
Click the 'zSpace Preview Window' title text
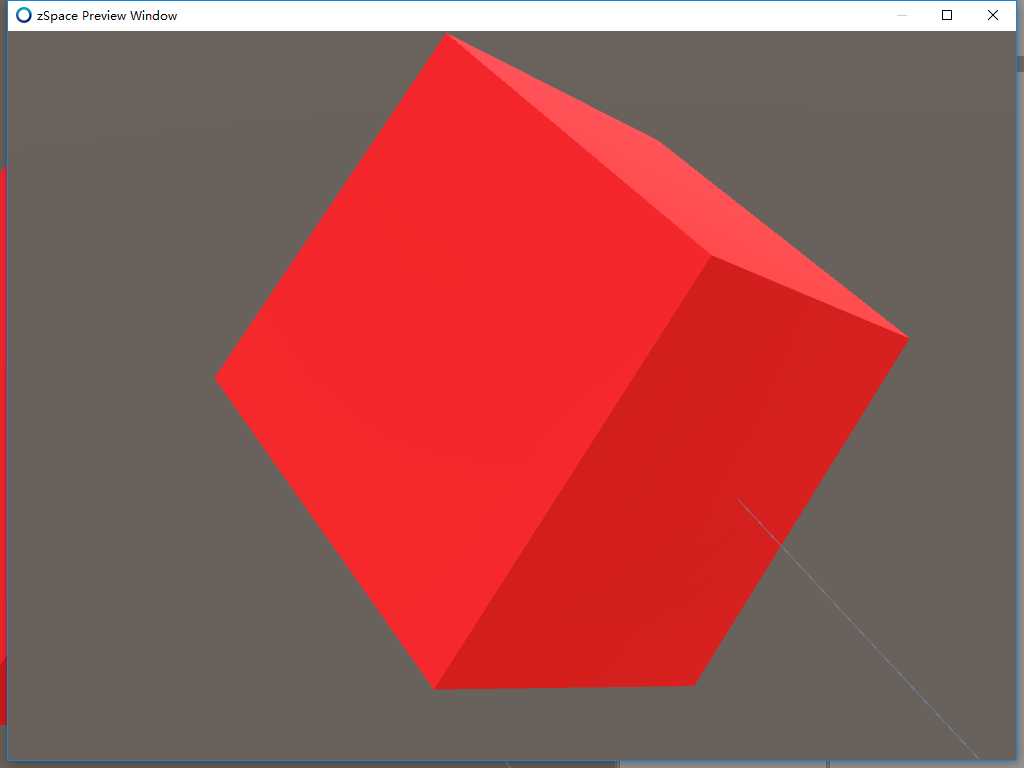[107, 16]
